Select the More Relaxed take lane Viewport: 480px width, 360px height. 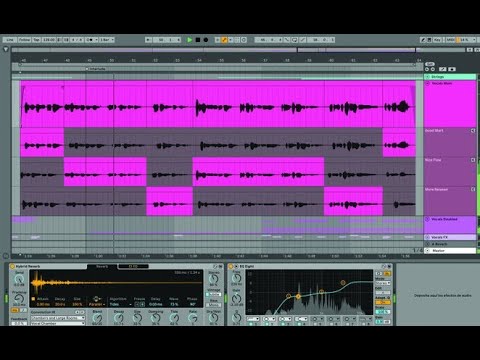(x=450, y=201)
